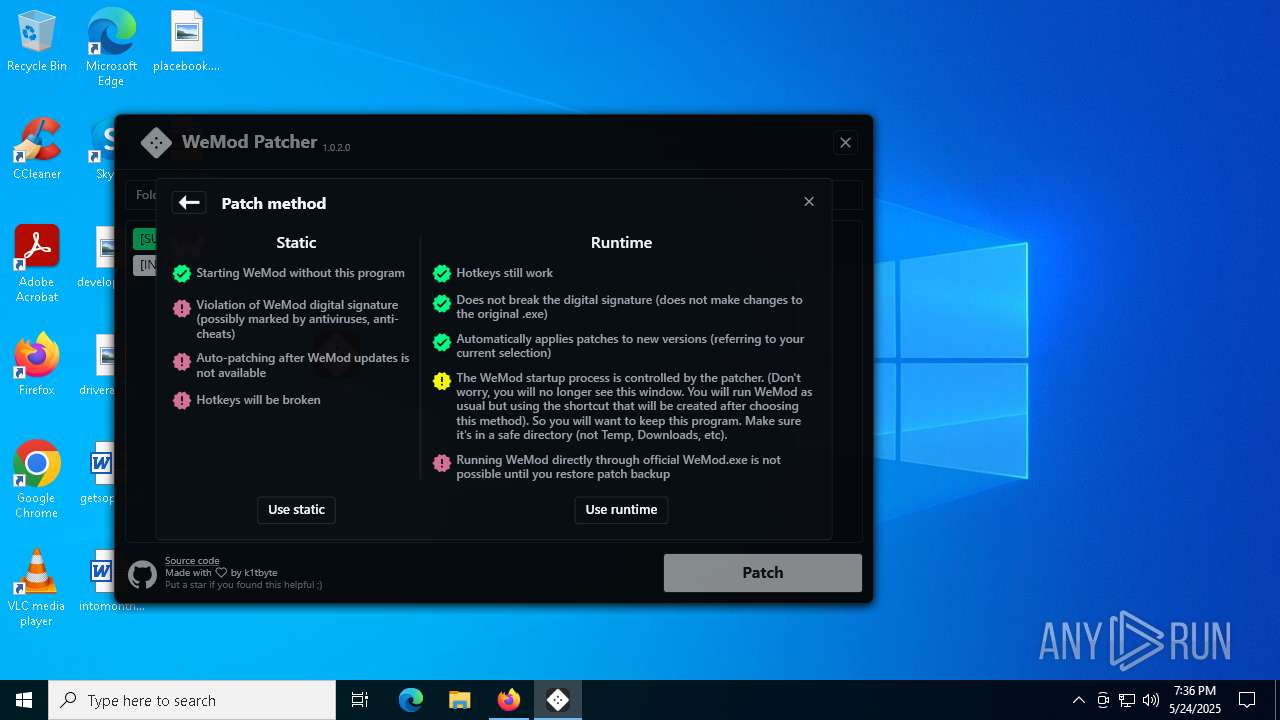
Task: Click the WeMod Patcher logo icon
Action: point(156,143)
